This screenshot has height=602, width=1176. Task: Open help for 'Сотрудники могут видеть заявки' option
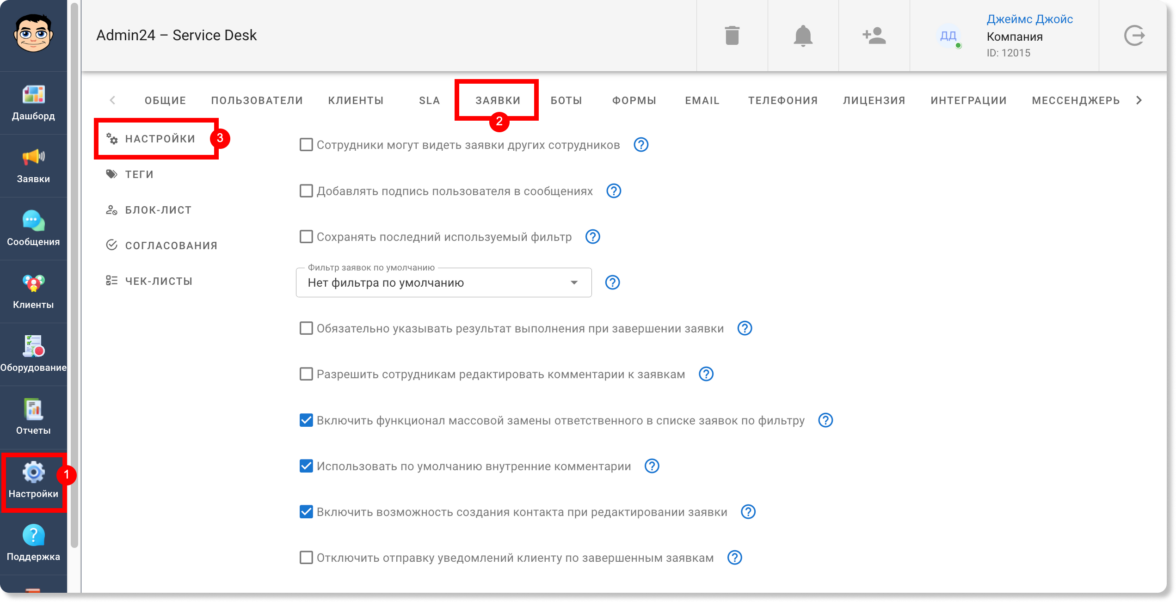point(640,145)
